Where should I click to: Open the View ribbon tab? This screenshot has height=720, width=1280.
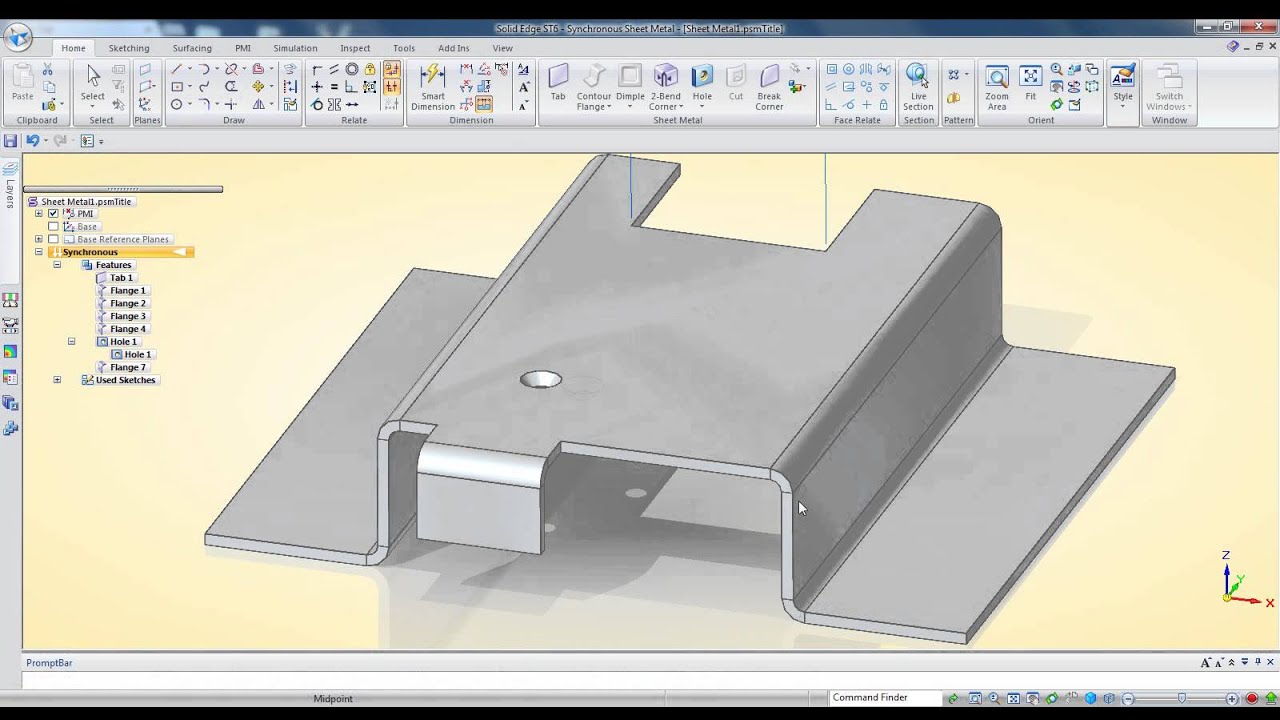click(502, 48)
